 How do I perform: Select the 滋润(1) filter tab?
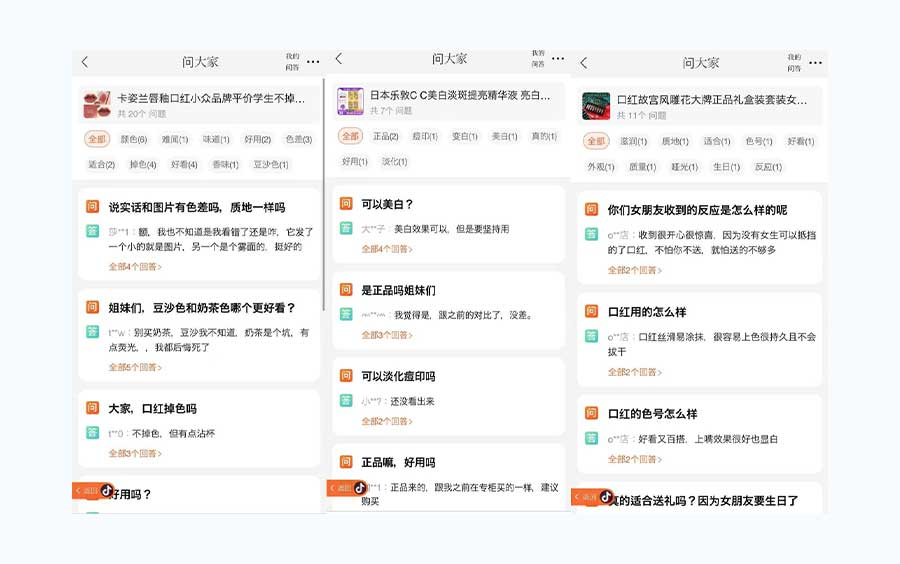click(x=633, y=142)
